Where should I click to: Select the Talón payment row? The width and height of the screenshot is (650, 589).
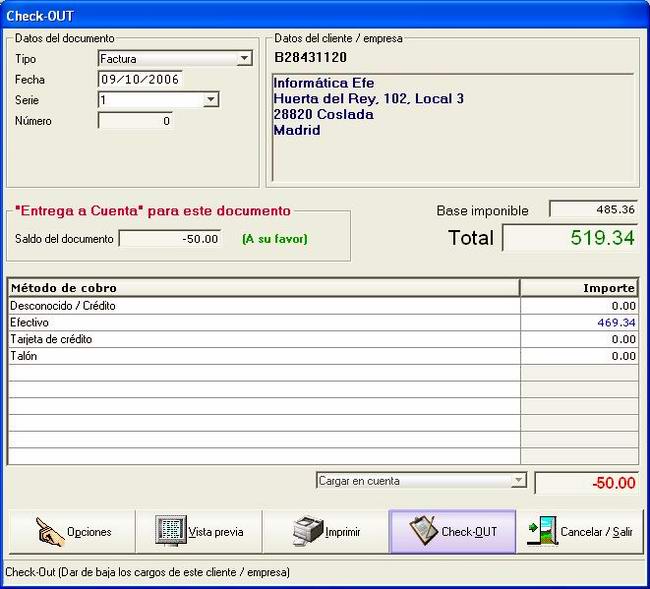(x=323, y=356)
